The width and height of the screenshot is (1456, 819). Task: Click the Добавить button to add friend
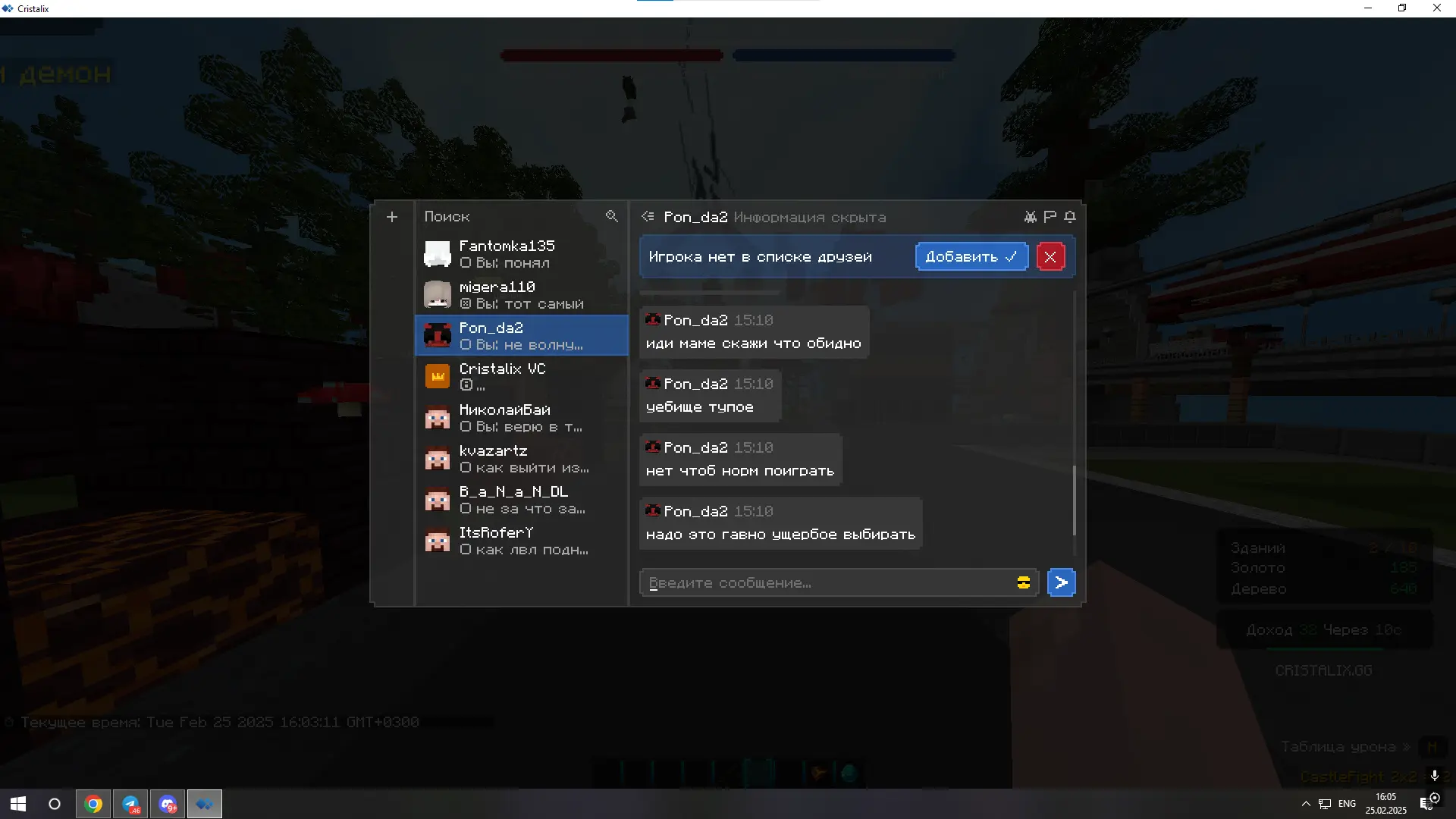coord(971,256)
